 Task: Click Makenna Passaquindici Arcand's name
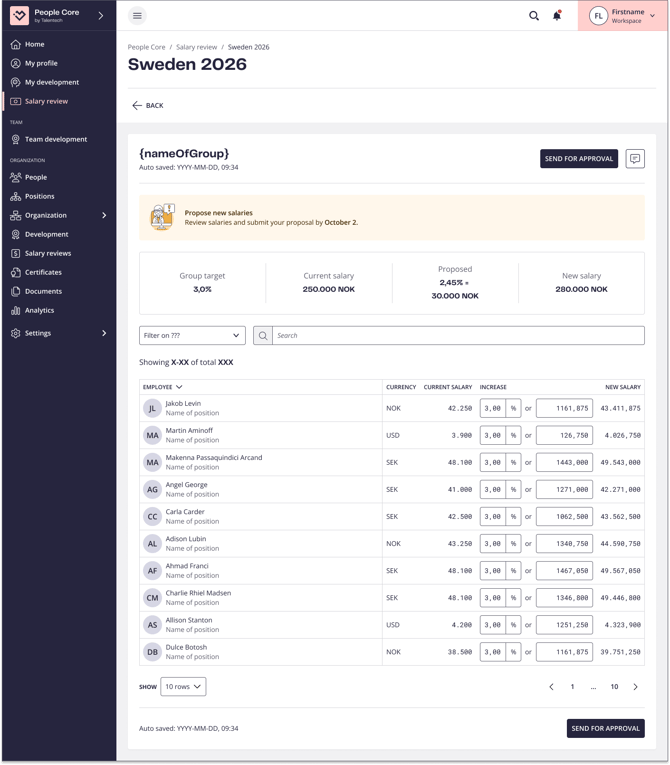(x=214, y=458)
